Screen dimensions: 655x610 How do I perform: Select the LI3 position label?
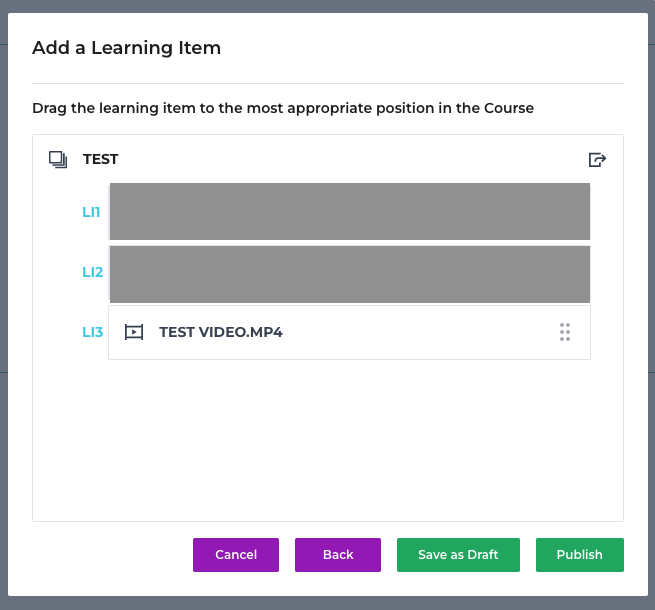click(x=92, y=332)
